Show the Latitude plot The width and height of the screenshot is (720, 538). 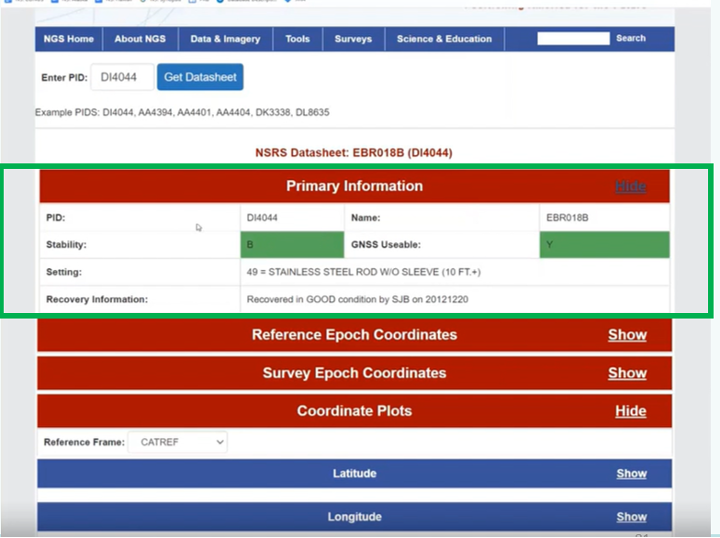(x=631, y=474)
